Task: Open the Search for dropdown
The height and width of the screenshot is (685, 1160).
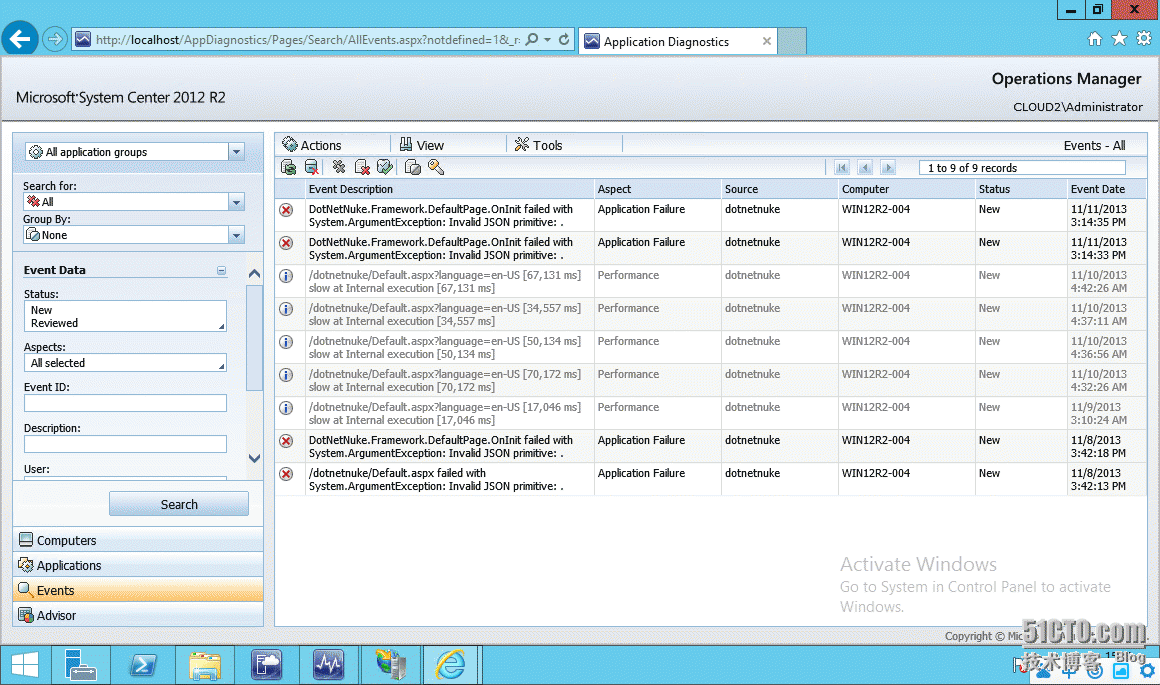Action: tap(237, 202)
